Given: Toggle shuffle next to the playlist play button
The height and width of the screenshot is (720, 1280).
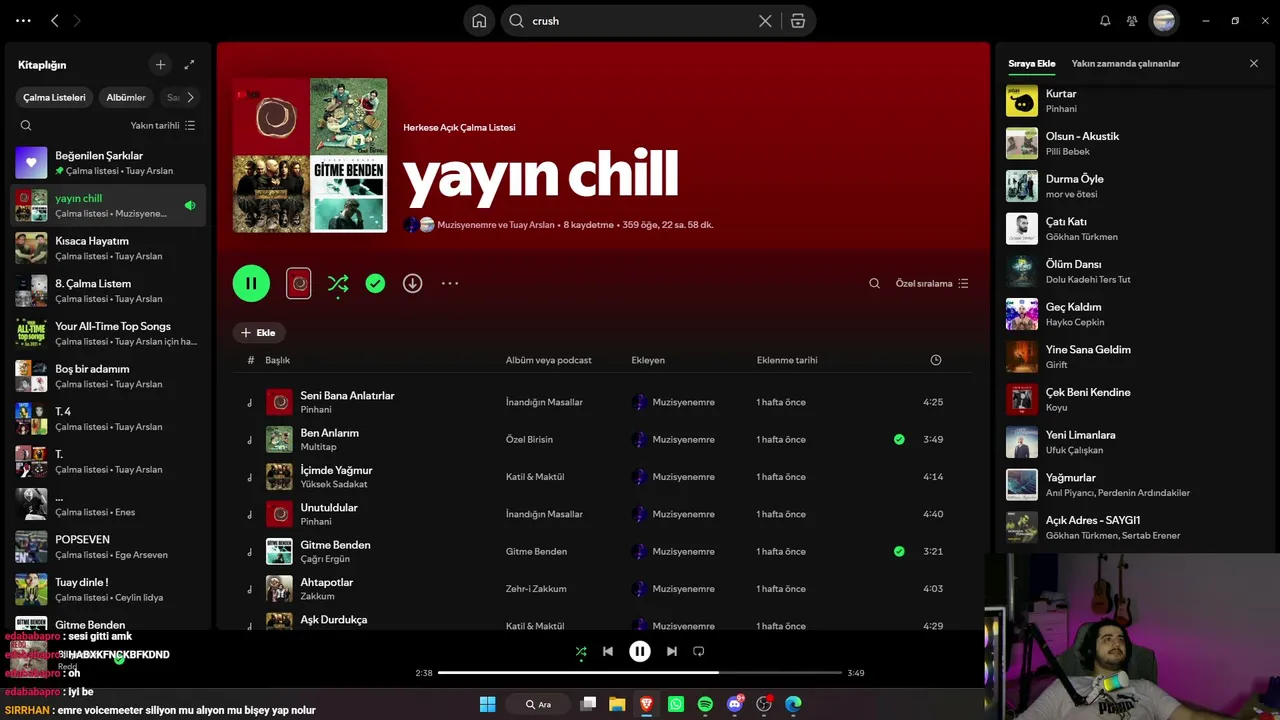Looking at the screenshot, I should (x=338, y=283).
